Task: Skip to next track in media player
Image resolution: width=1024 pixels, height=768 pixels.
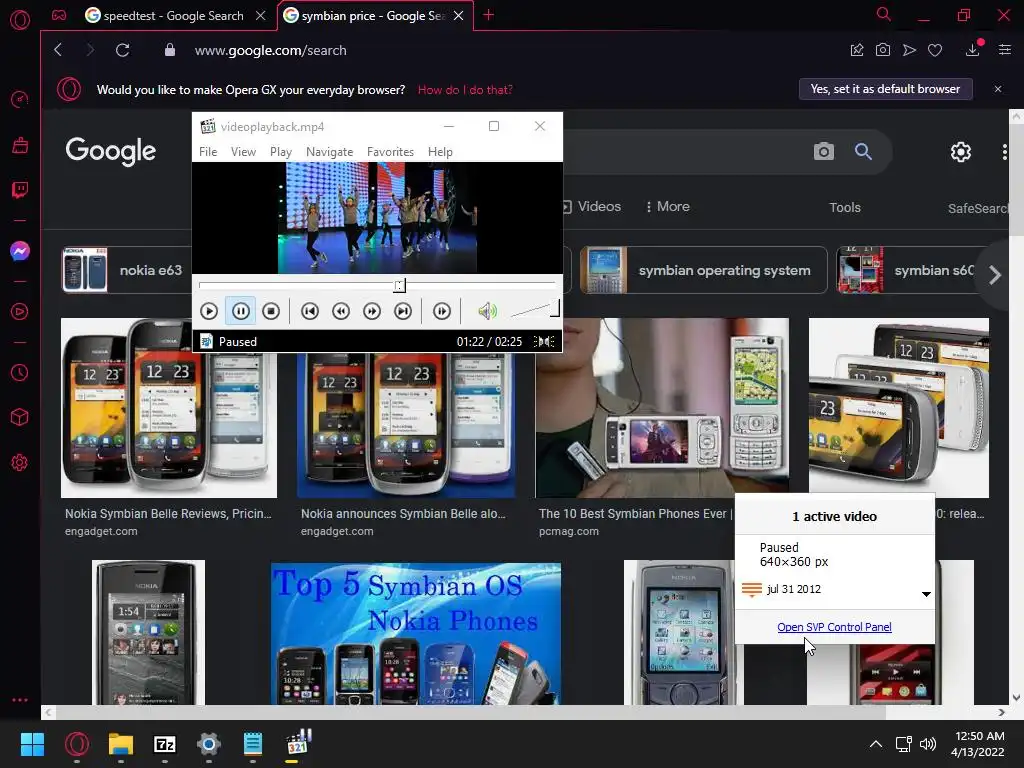Action: pos(403,311)
